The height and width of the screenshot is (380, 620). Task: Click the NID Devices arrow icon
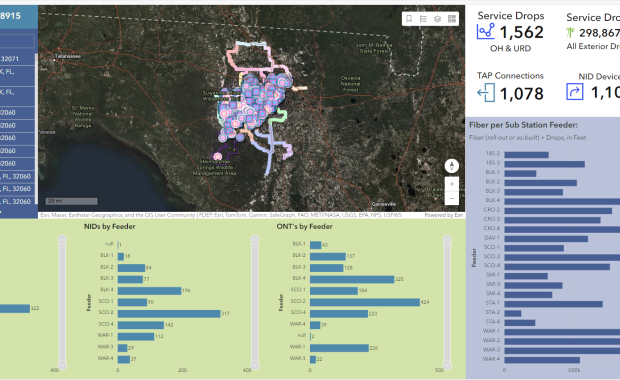coord(575,91)
